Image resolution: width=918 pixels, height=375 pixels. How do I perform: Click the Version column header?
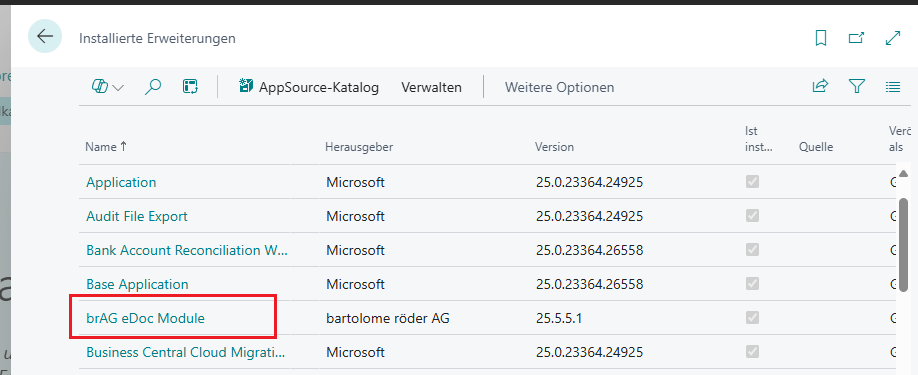point(554,147)
